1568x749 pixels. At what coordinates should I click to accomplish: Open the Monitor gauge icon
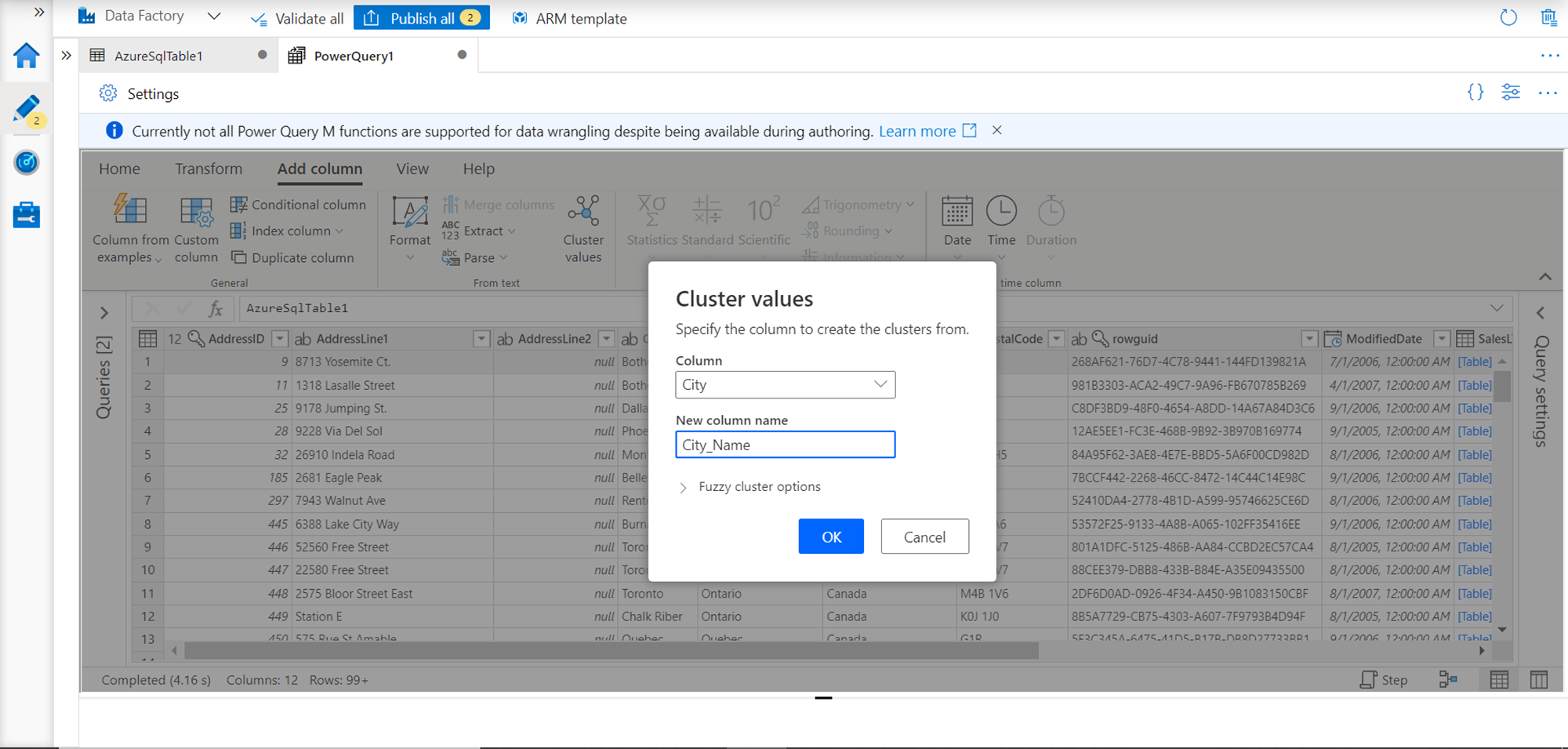point(26,162)
